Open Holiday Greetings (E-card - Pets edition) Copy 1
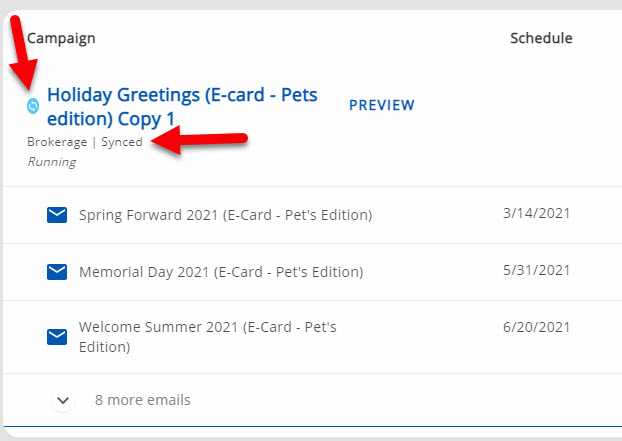Screen dimensions: 622x441 point(181,106)
